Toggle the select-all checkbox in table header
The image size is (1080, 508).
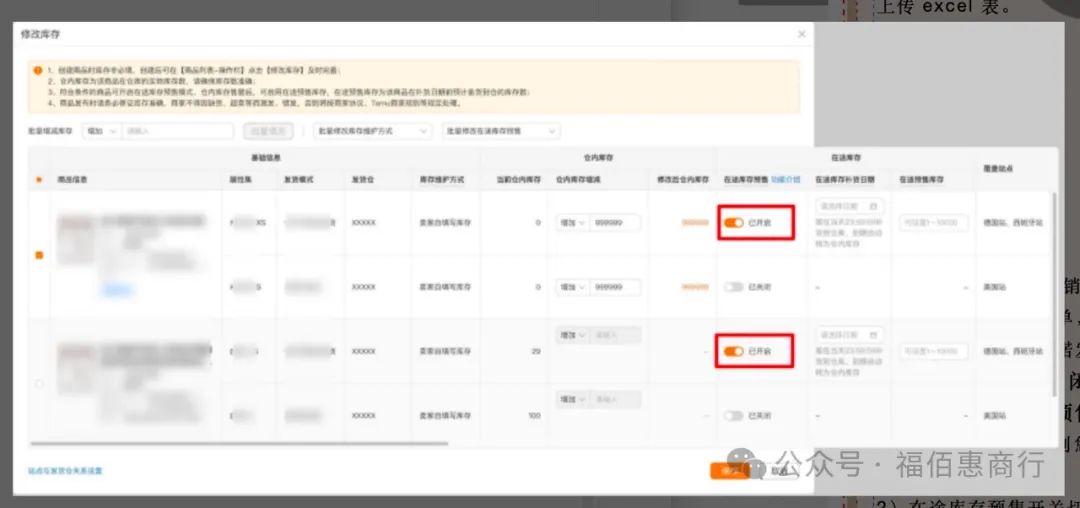pyautogui.click(x=39, y=180)
